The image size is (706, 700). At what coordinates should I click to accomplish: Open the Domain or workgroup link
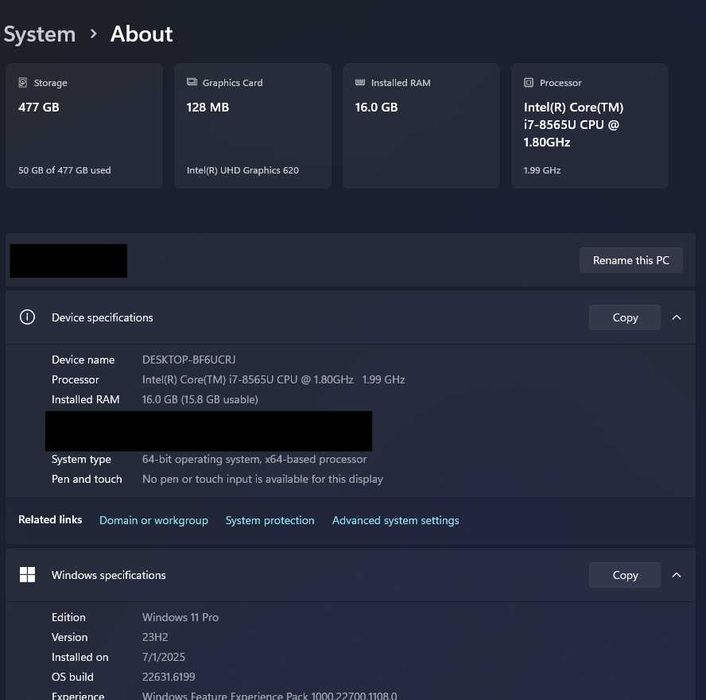tap(154, 520)
